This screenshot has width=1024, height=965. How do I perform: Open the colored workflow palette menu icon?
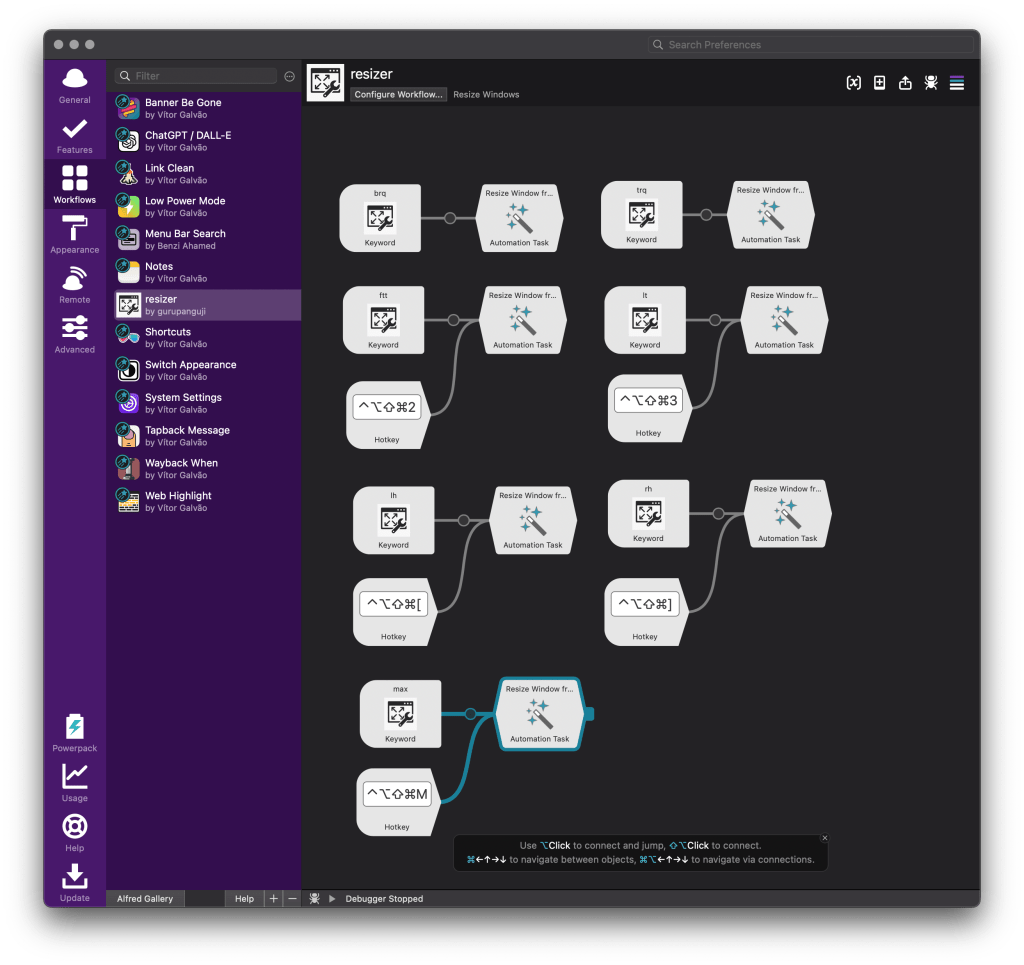[957, 83]
